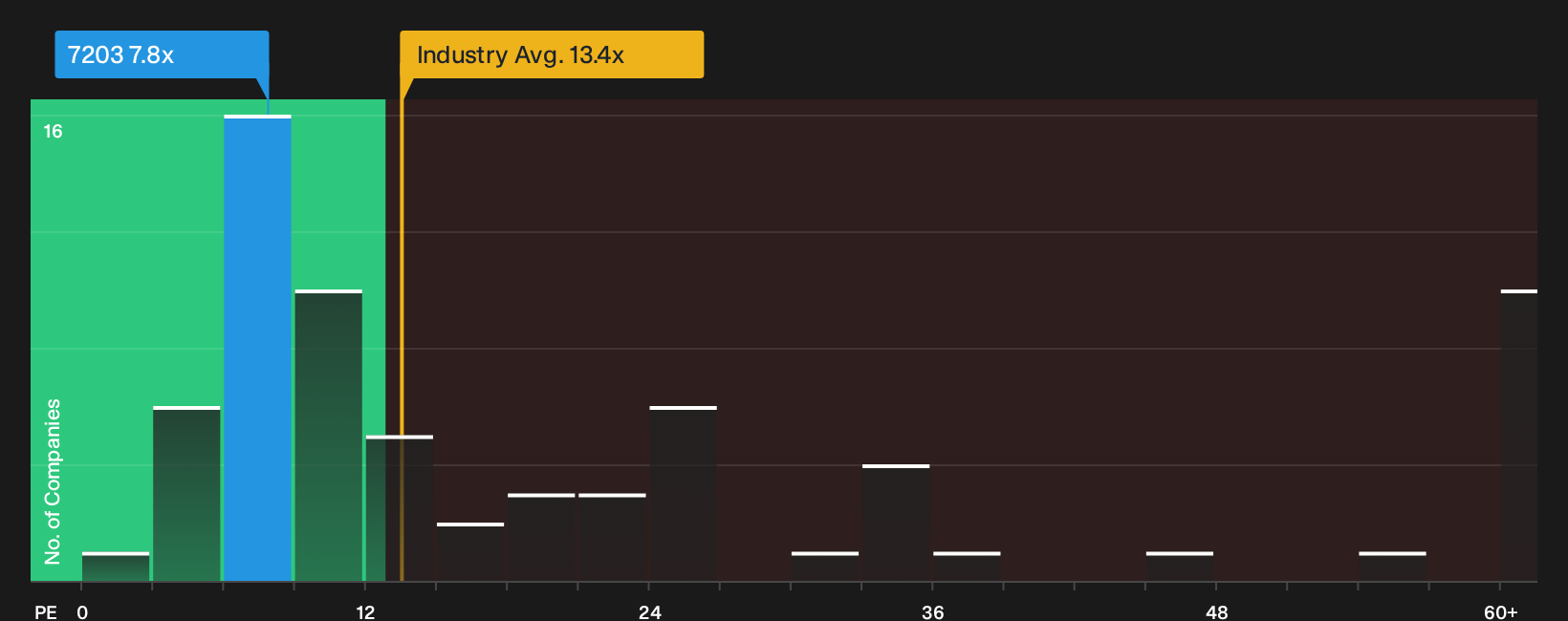1568x621 pixels.
Task: Select the highlighted blue histogram bar
Action: coord(257,349)
